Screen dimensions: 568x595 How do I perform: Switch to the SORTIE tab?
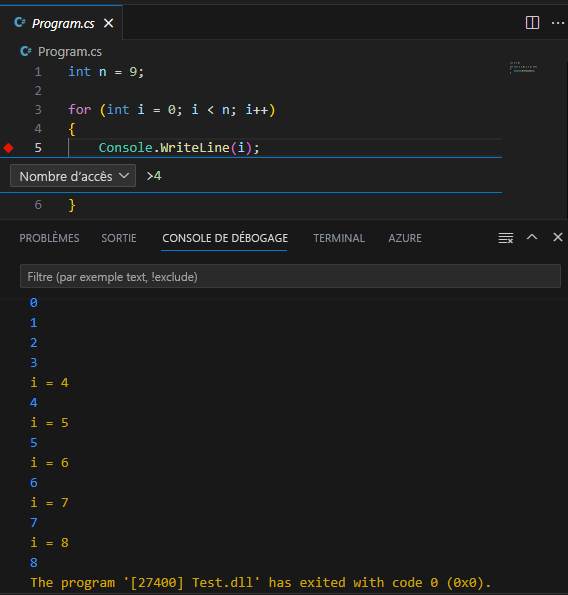pos(119,238)
